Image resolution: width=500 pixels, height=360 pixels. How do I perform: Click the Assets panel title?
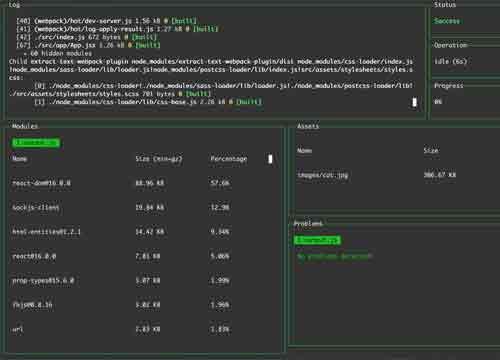[308, 126]
